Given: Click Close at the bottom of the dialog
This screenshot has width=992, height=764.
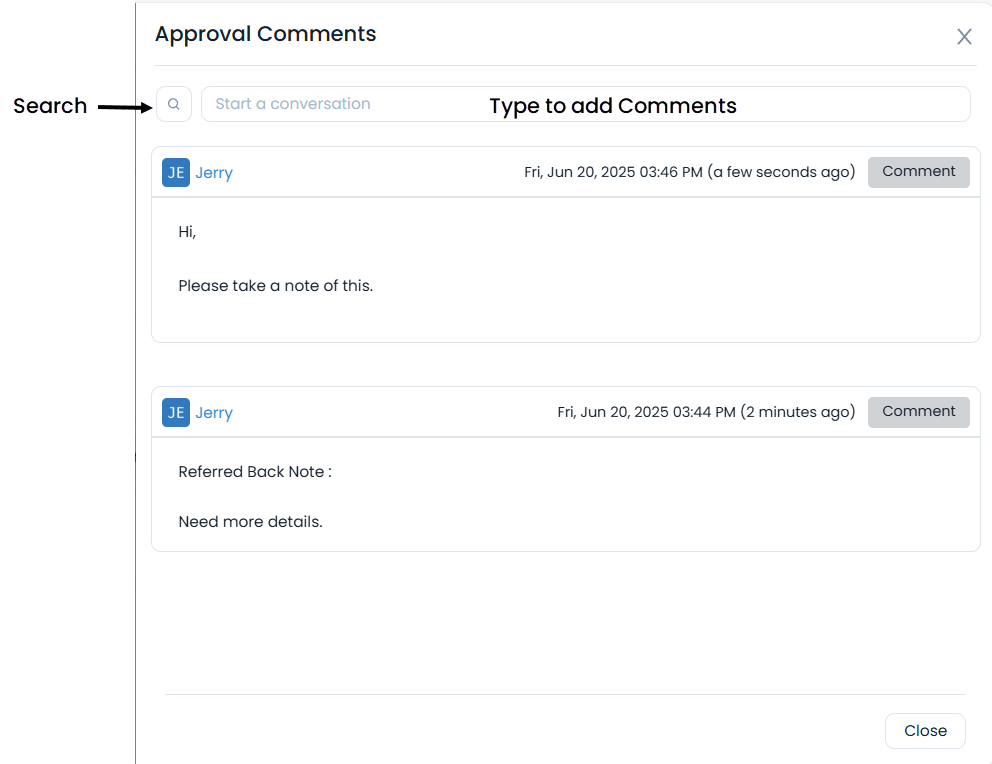Looking at the screenshot, I should (x=925, y=731).
